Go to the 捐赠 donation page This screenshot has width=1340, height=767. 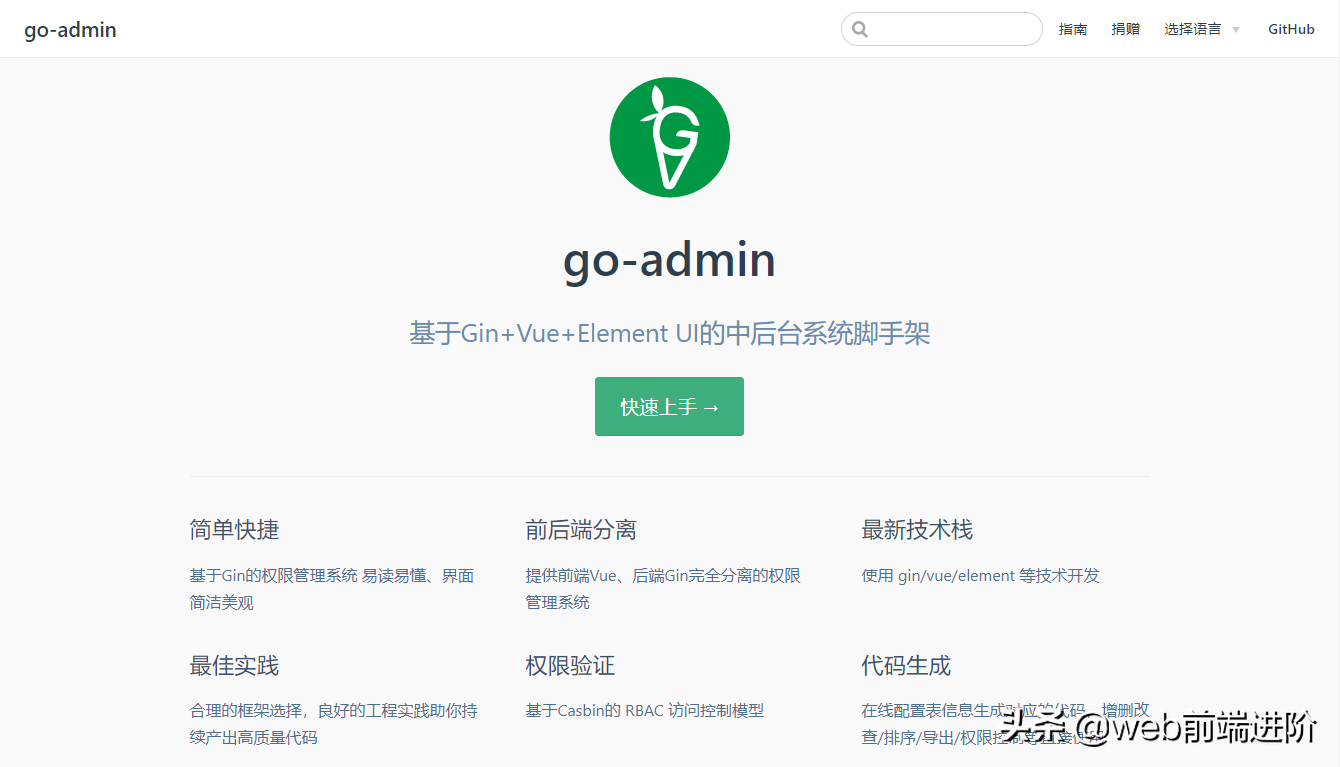click(1126, 29)
